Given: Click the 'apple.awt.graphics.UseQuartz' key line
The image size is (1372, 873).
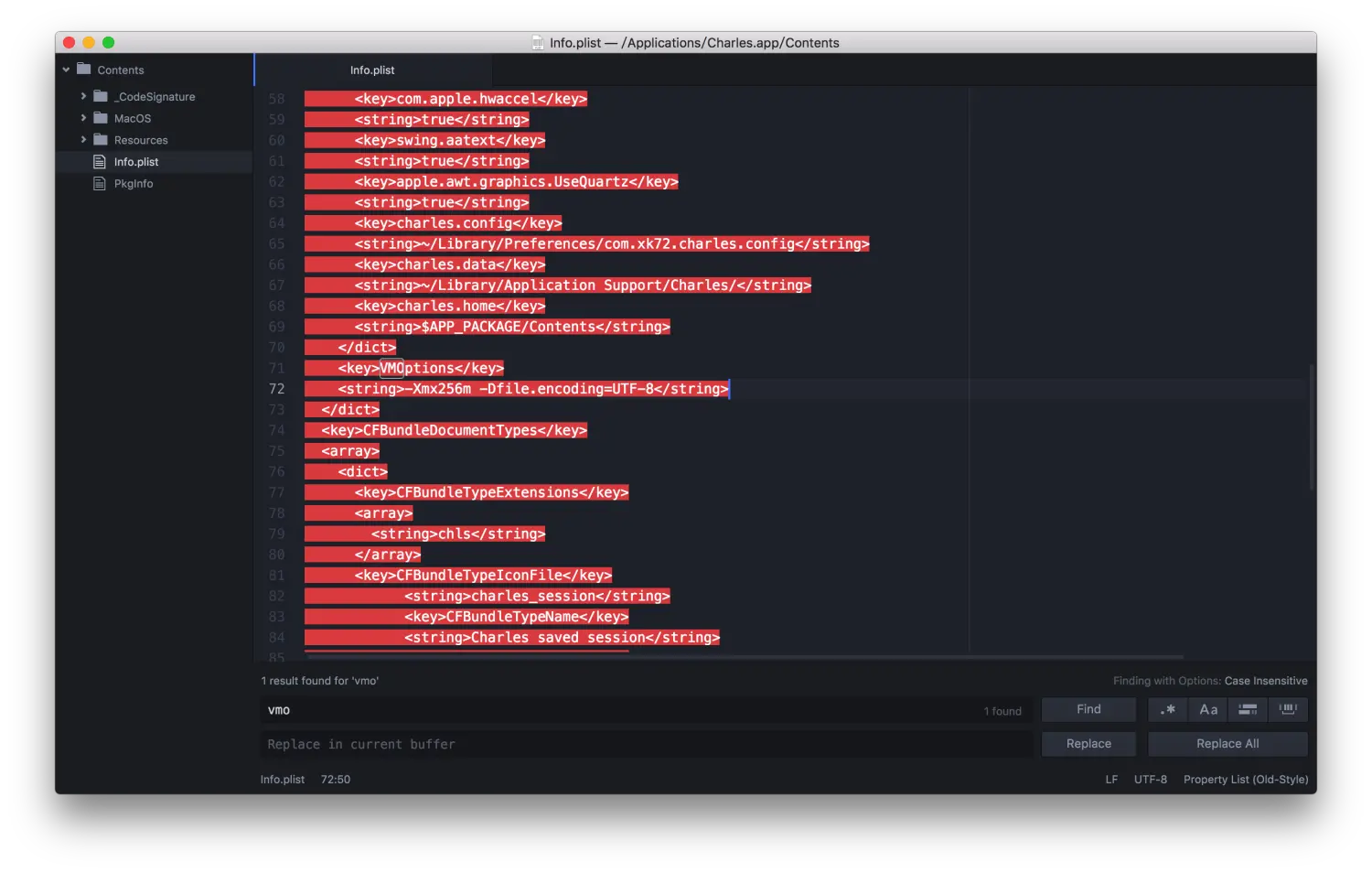Looking at the screenshot, I should [517, 181].
